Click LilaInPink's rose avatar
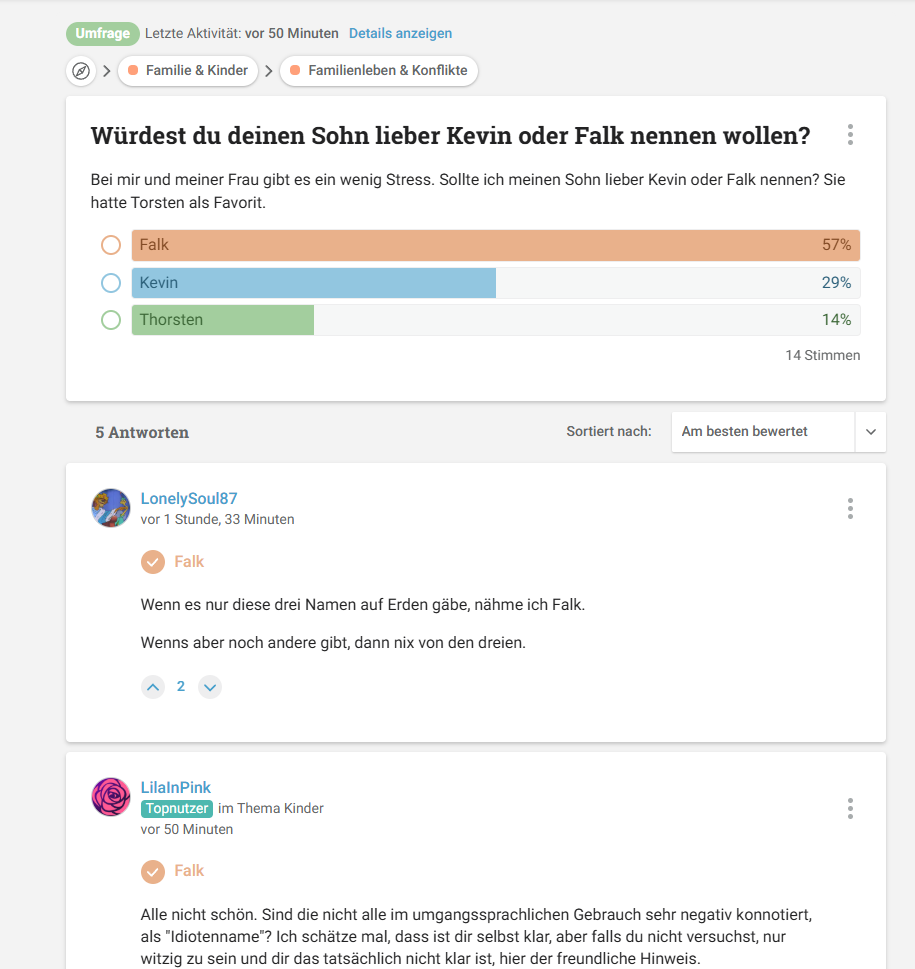 tap(111, 797)
